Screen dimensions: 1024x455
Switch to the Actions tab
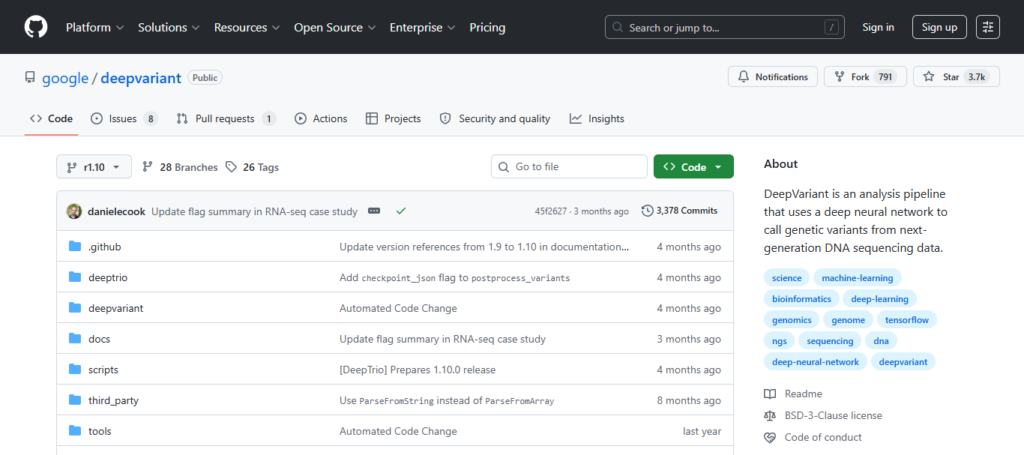pos(321,119)
